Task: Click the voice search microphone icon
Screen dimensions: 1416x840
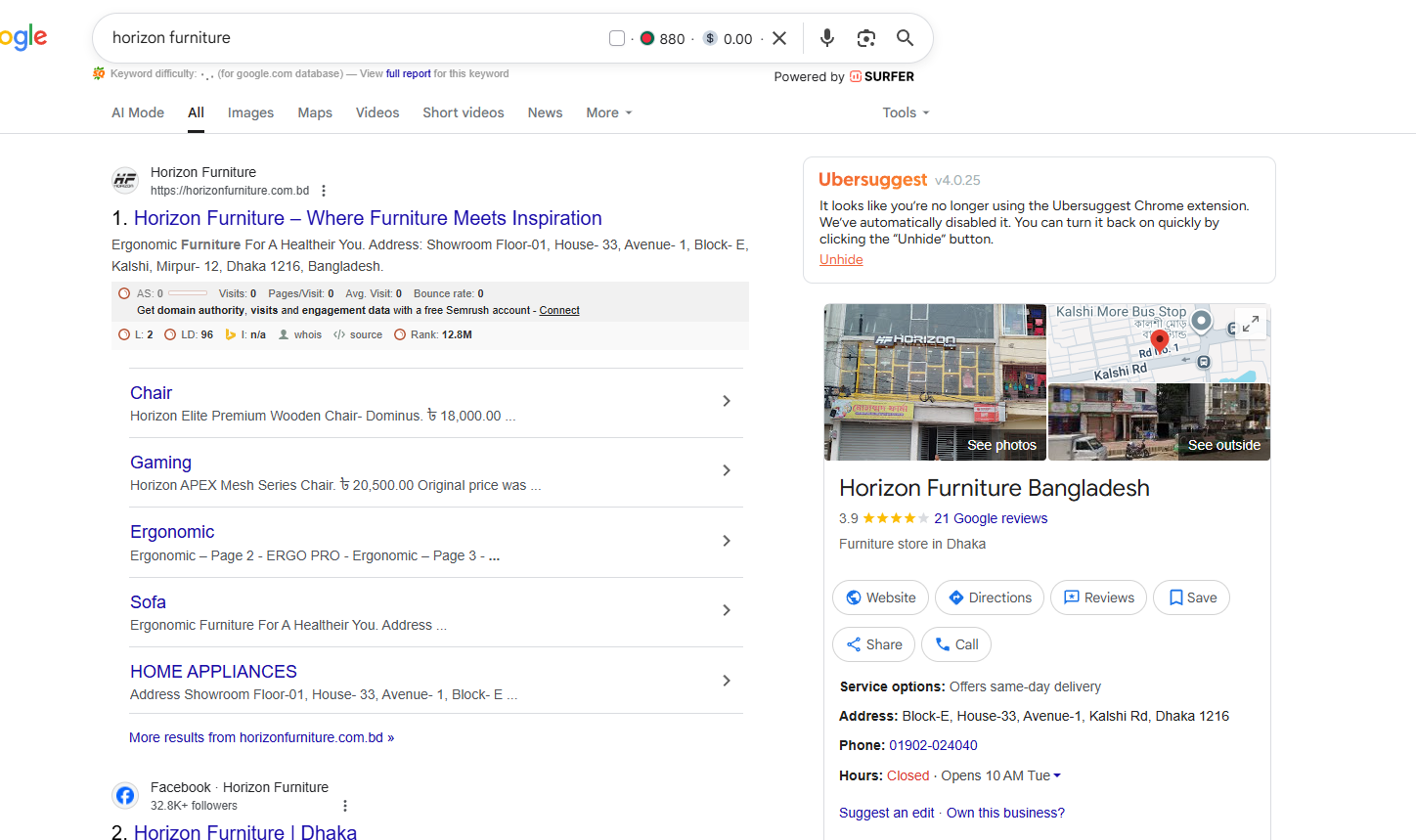Action: pyautogui.click(x=826, y=38)
